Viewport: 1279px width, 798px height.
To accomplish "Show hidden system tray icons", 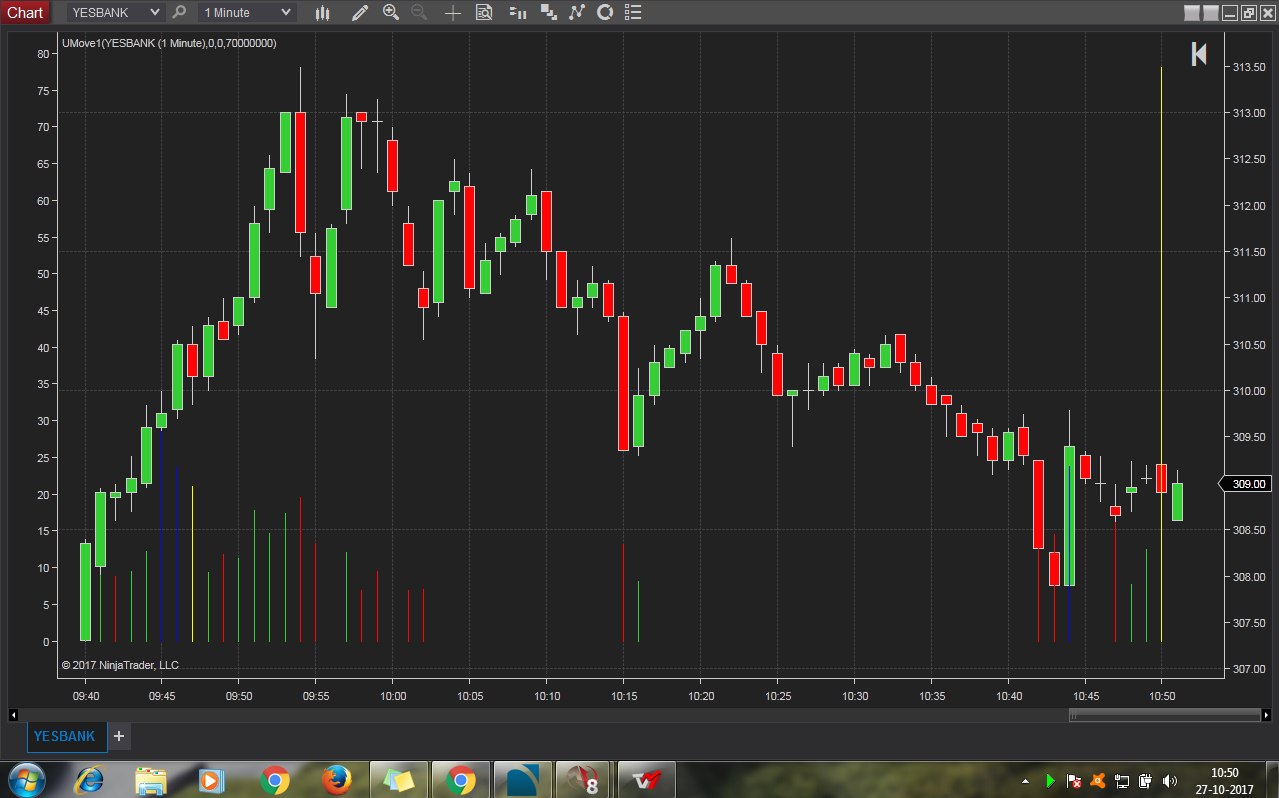I will [x=1025, y=780].
